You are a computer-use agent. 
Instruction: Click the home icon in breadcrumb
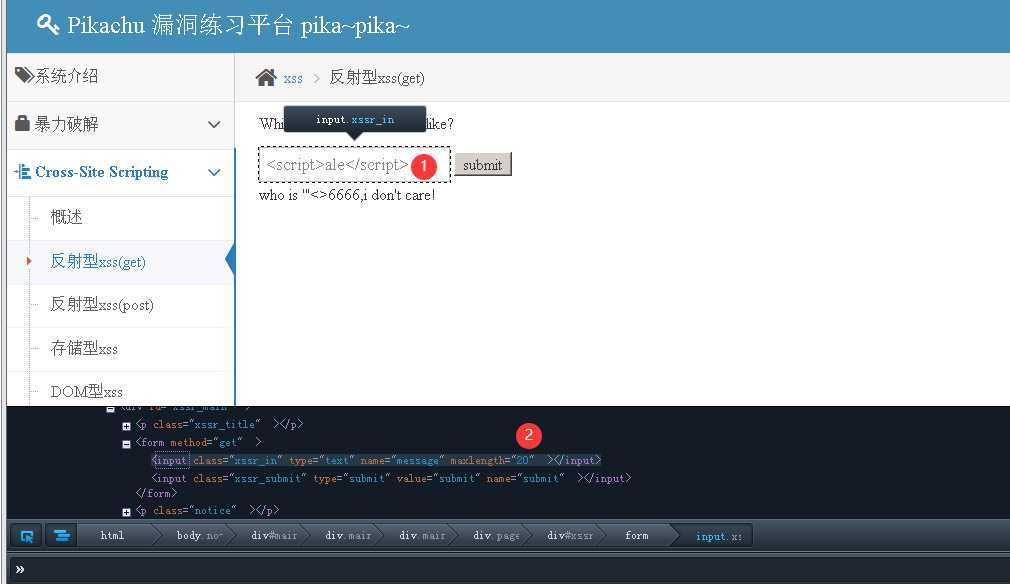coord(265,78)
